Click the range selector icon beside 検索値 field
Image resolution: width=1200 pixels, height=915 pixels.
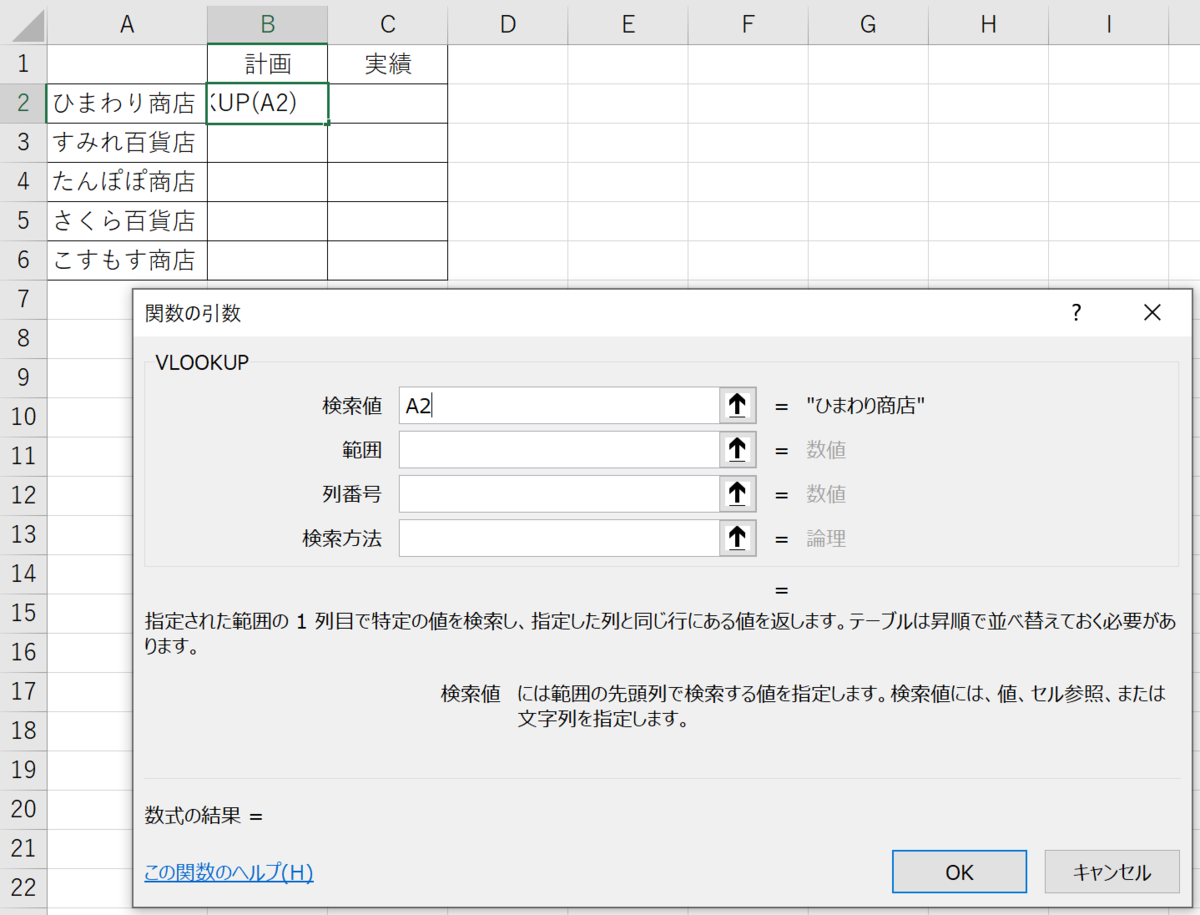pos(737,405)
